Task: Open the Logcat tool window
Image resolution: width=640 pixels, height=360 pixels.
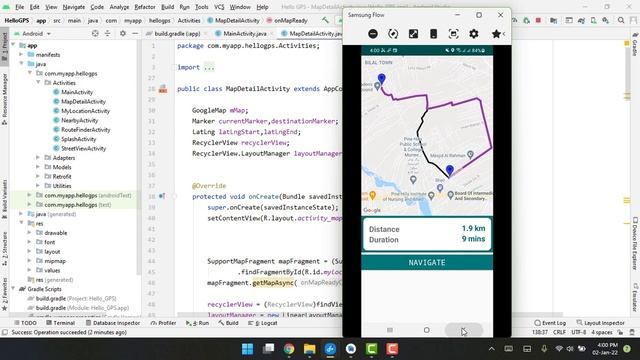Action: click(x=263, y=323)
